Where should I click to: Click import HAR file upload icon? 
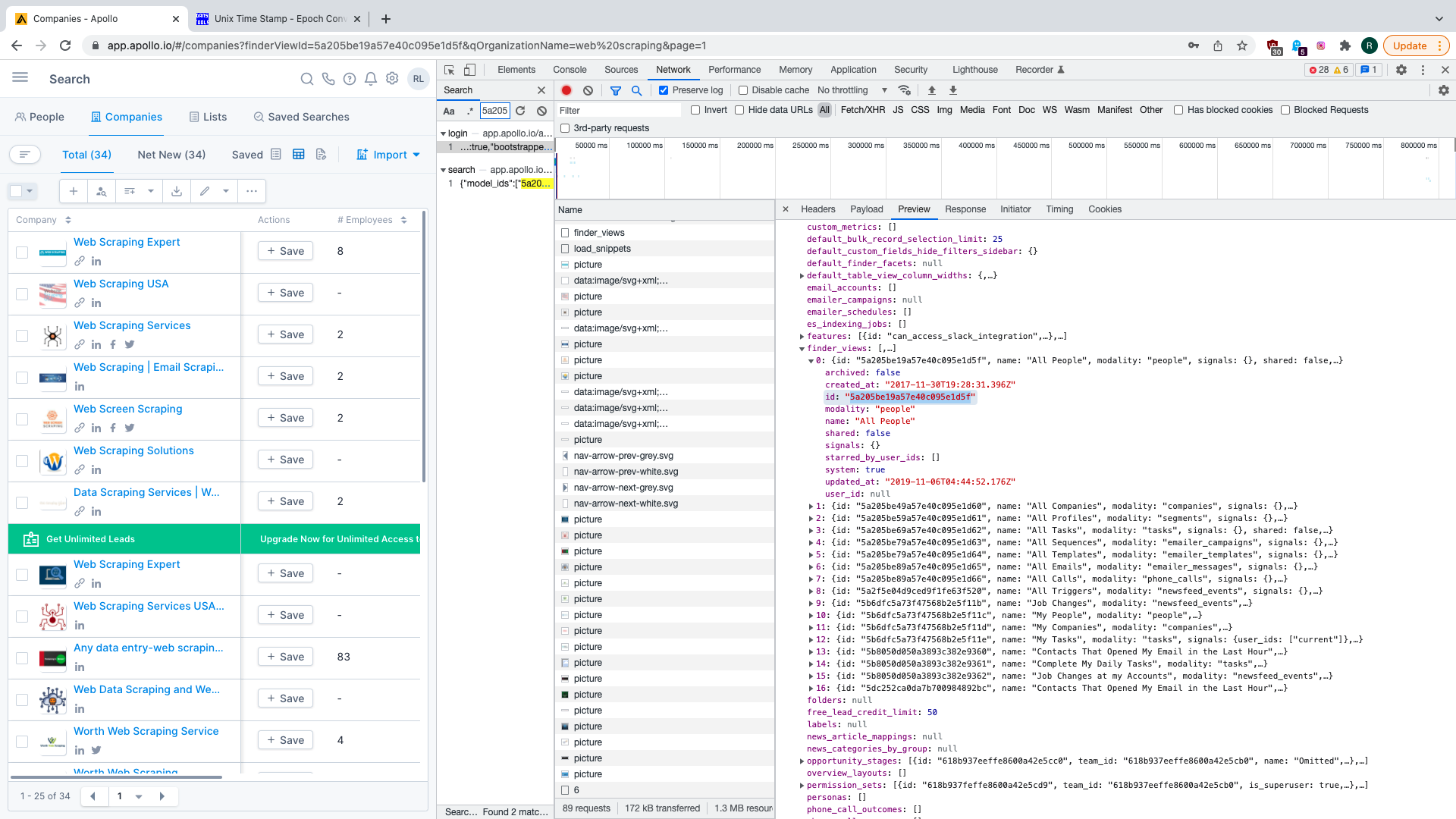(x=932, y=90)
